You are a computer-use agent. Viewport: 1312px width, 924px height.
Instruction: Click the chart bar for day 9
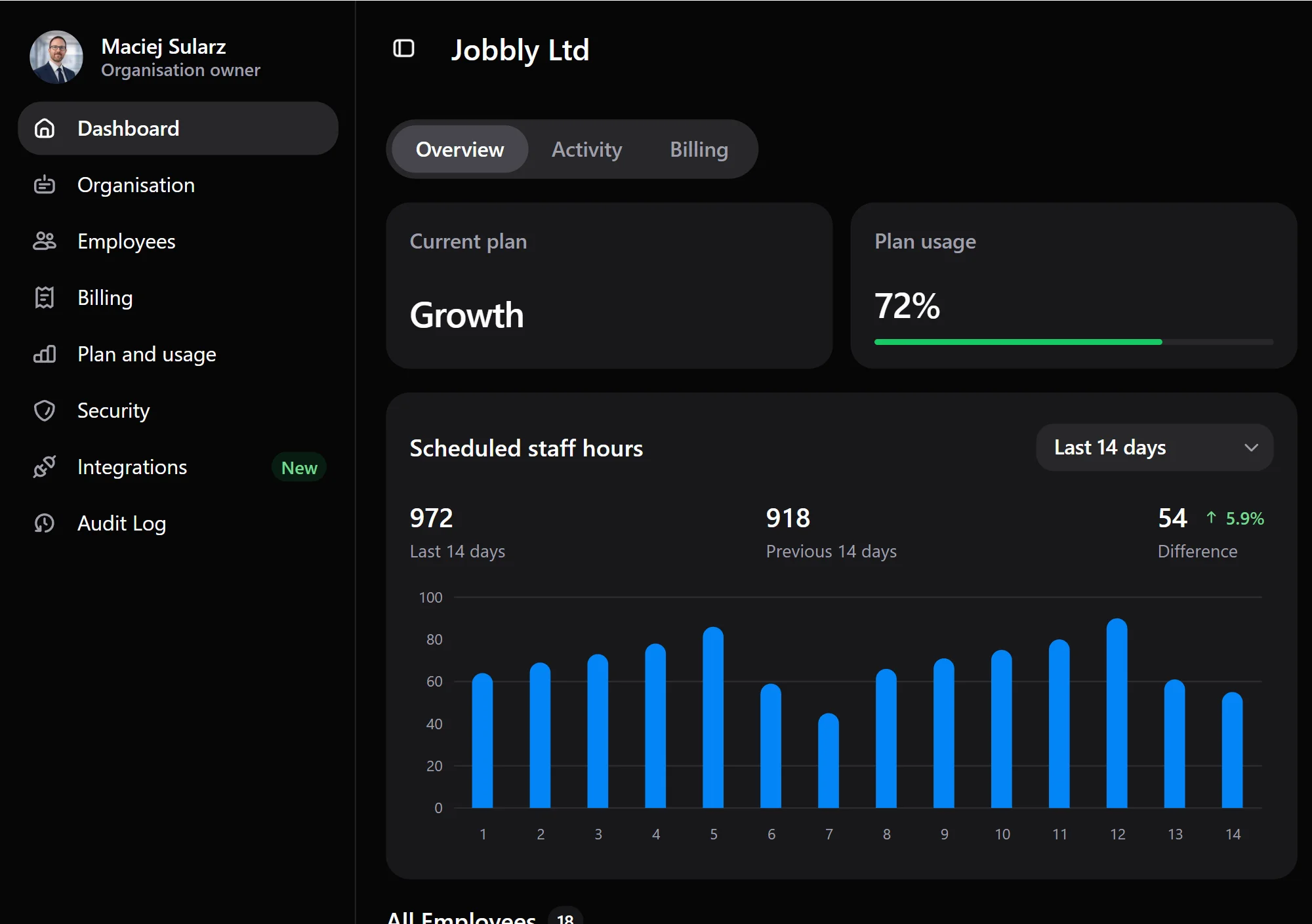944,733
